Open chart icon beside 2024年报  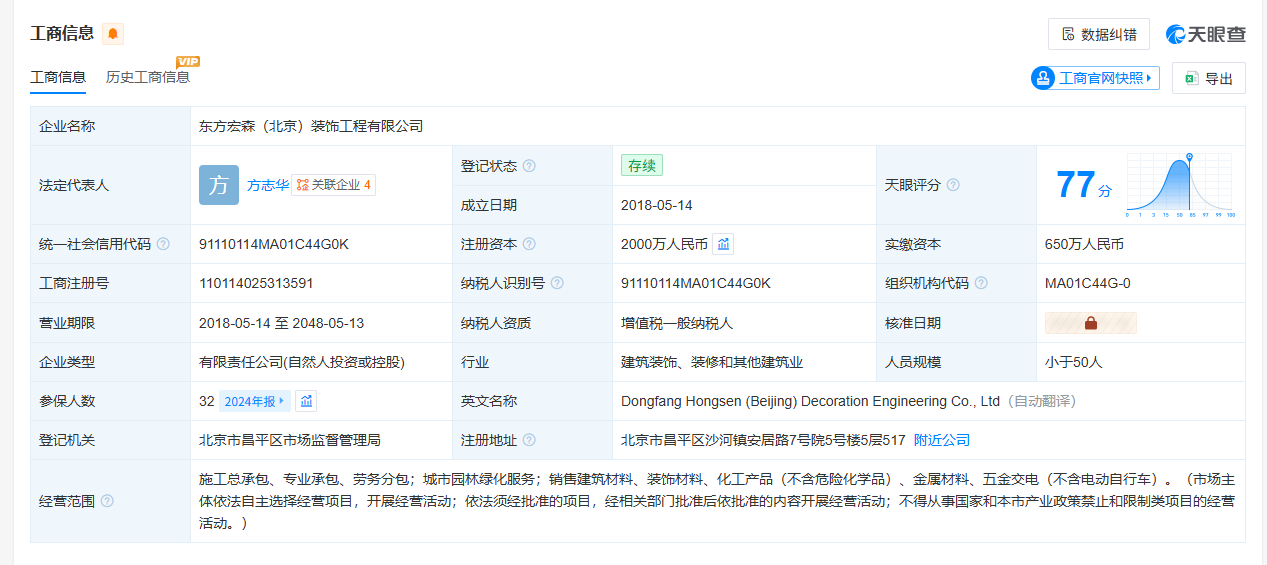(306, 401)
